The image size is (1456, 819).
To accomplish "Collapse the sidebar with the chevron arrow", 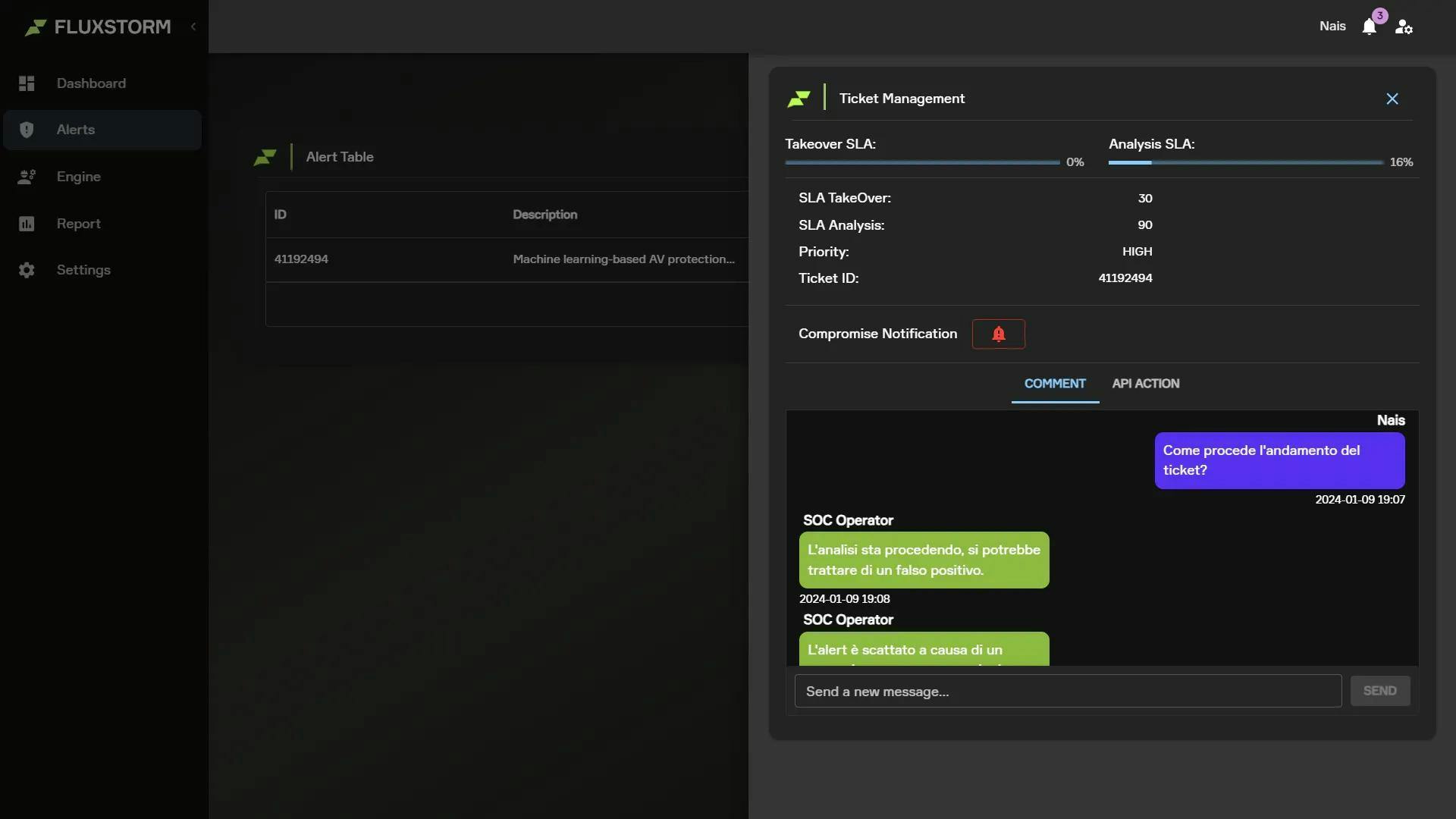I will (193, 27).
